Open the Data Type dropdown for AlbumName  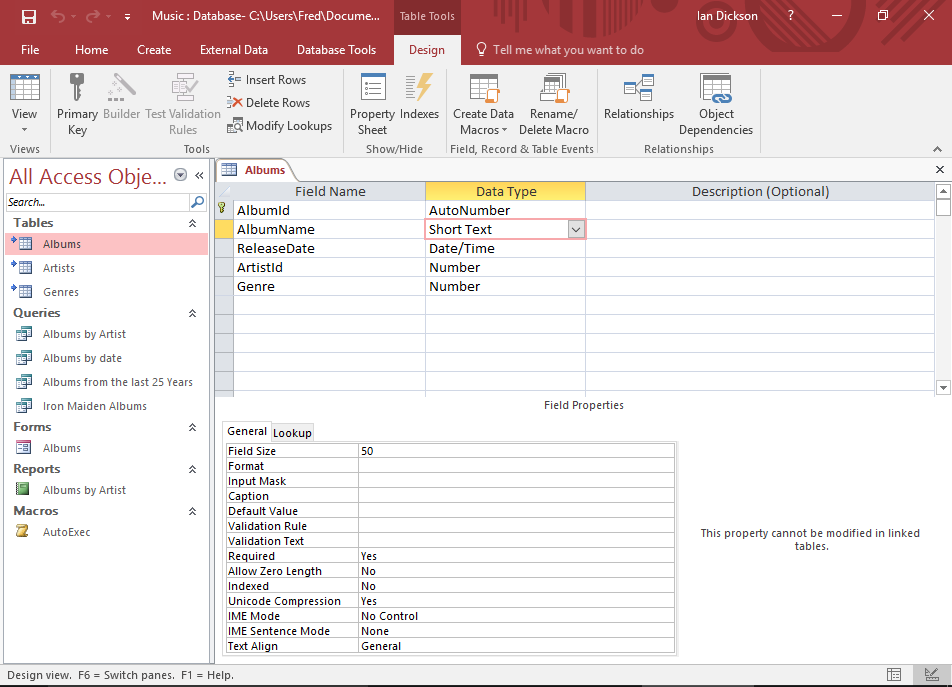[x=576, y=229]
